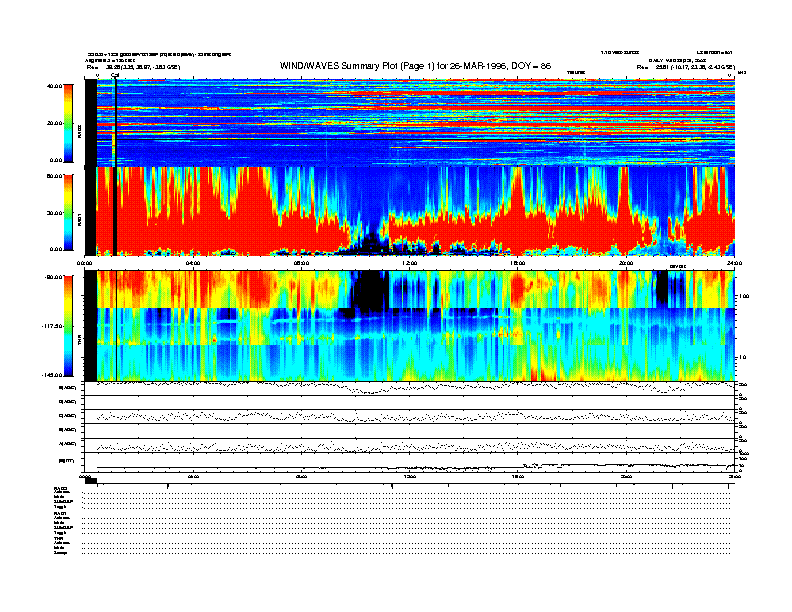Click the WIND/WAVES Summary Plot title

click(x=415, y=66)
